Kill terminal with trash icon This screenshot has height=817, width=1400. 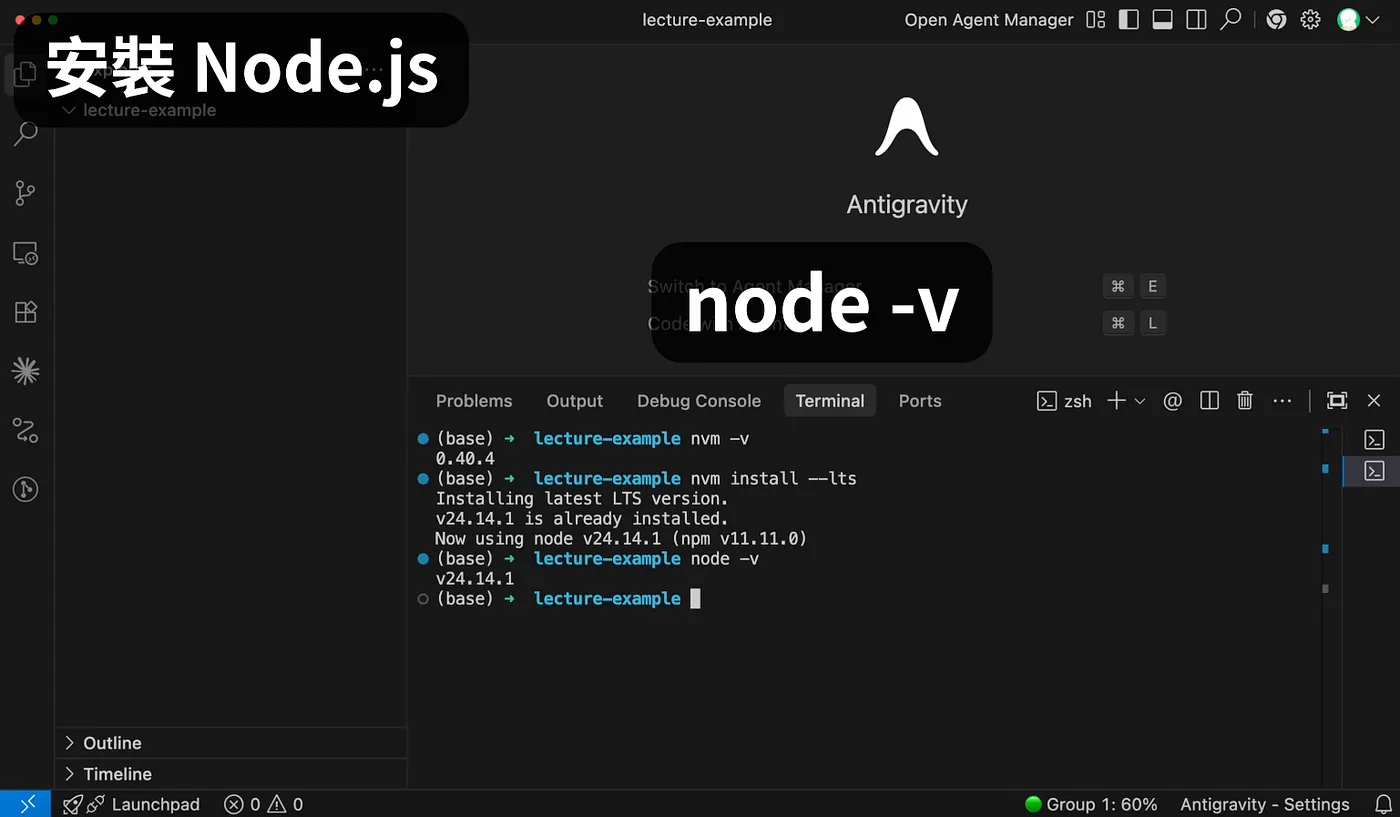pyautogui.click(x=1245, y=401)
